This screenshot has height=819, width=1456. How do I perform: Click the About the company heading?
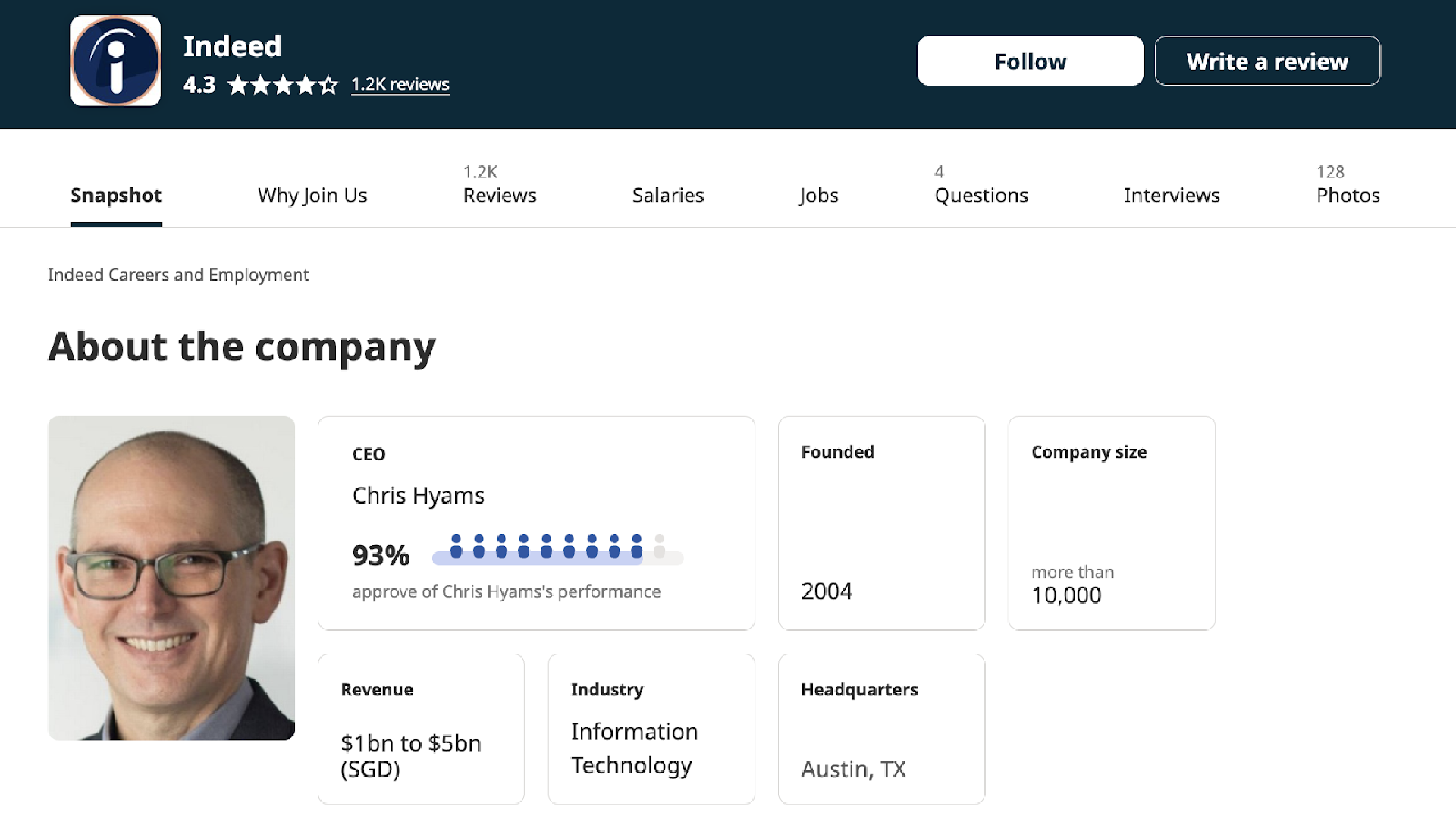coord(242,347)
